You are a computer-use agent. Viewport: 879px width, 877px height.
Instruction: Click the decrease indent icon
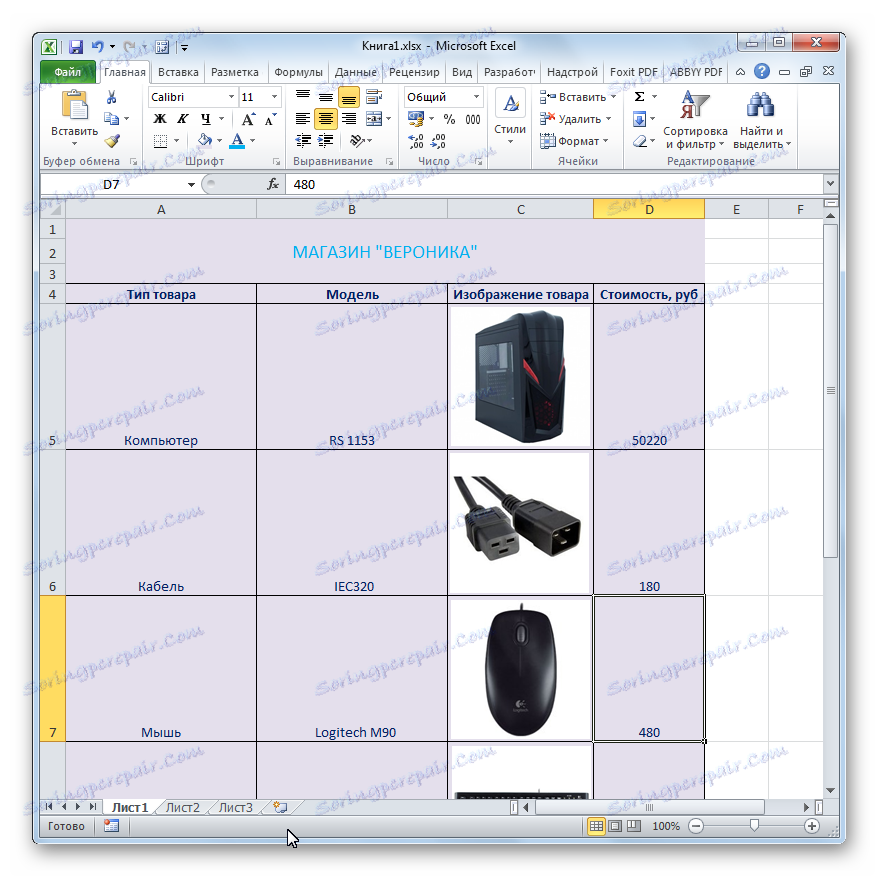point(303,141)
